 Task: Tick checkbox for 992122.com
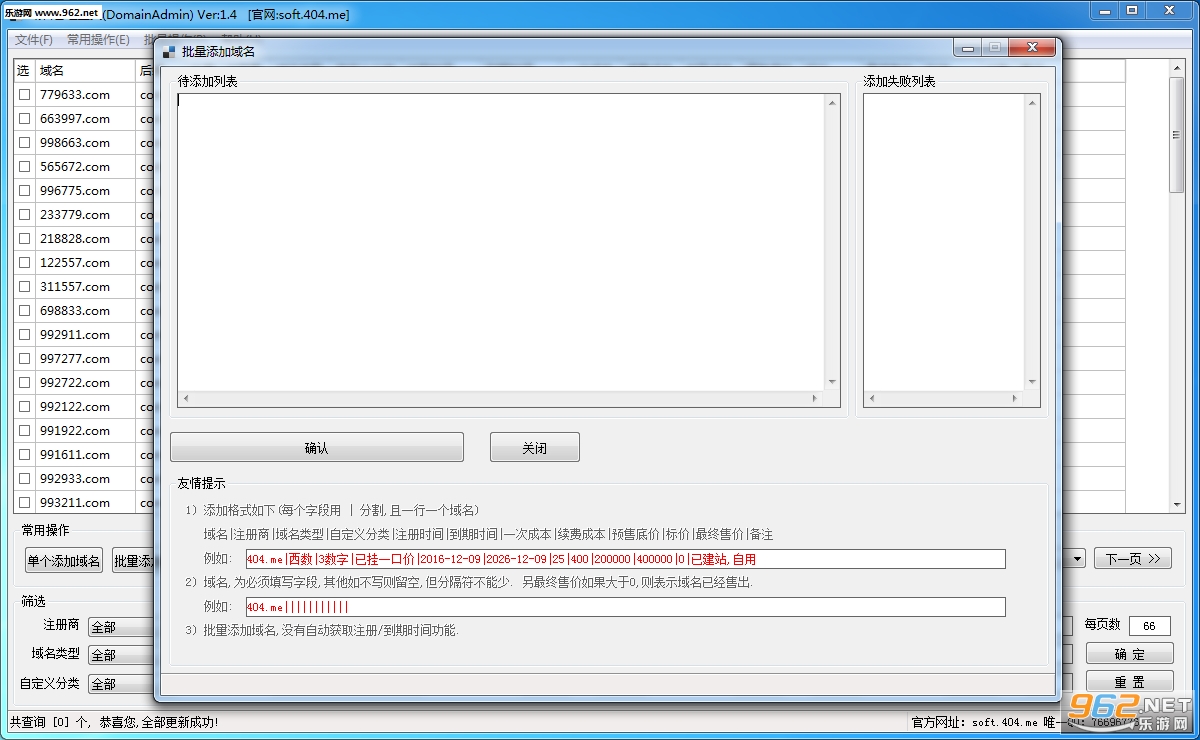pyautogui.click(x=25, y=407)
